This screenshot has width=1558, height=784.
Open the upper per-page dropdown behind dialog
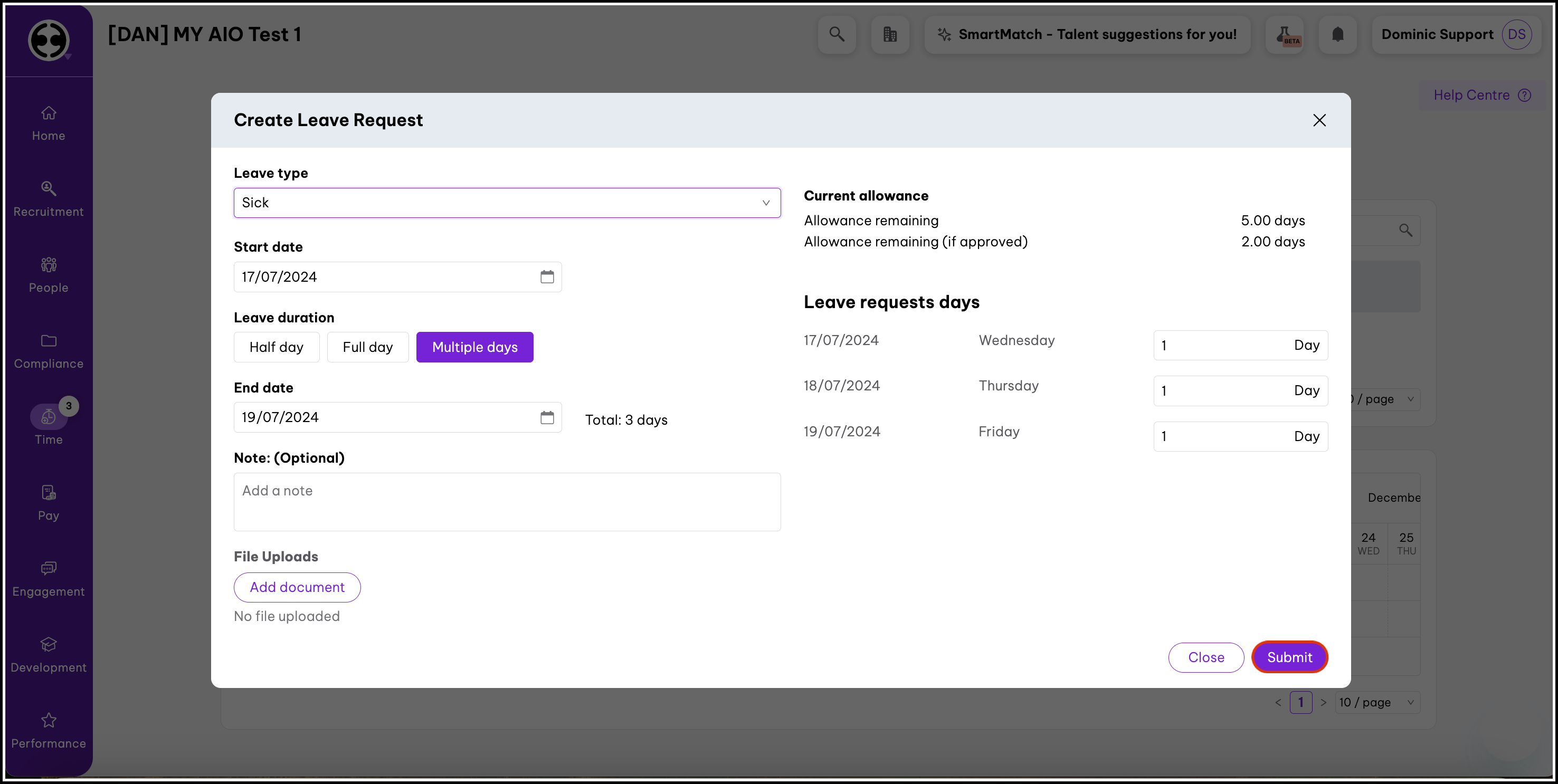click(1385, 399)
